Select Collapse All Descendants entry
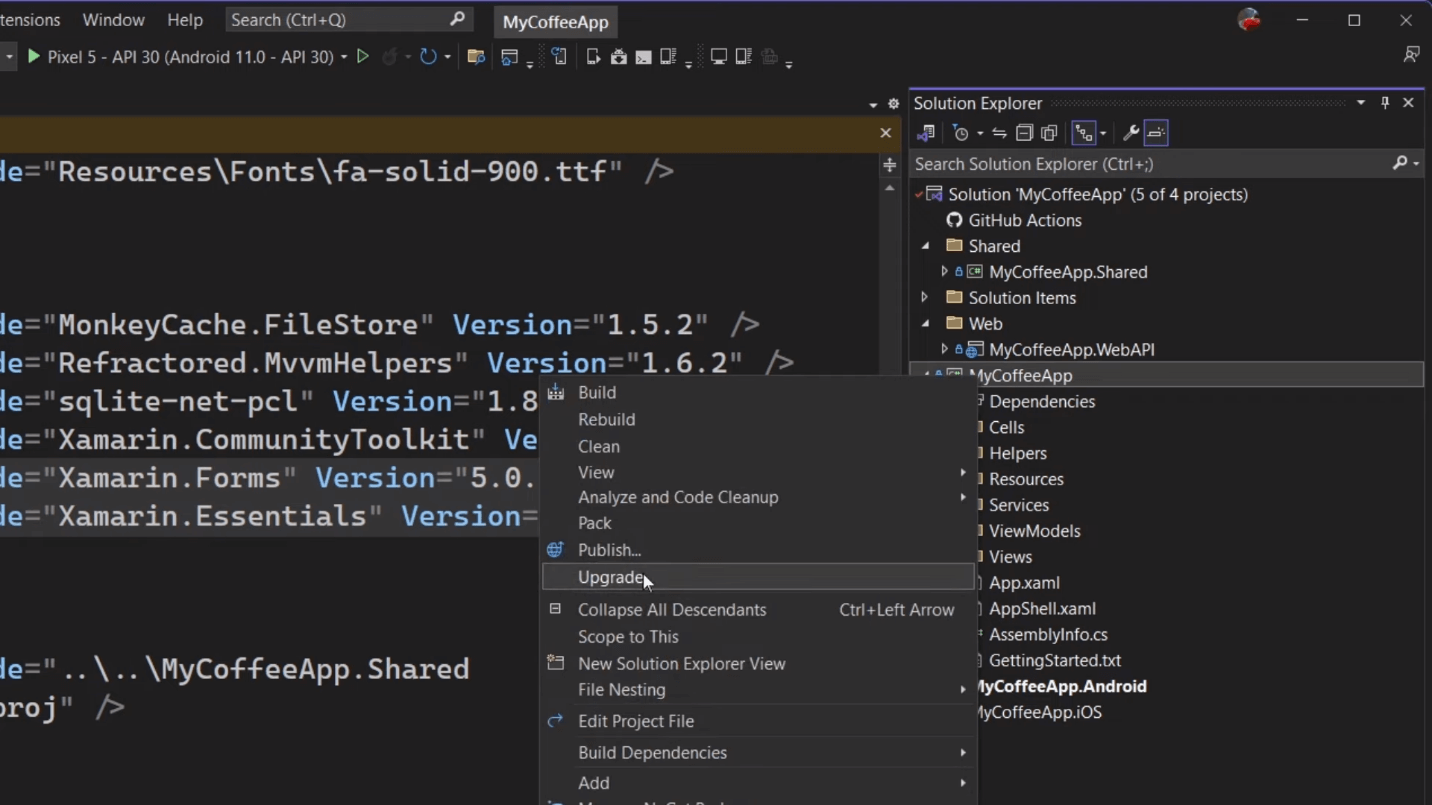Viewport: 1432px width, 805px height. click(x=758, y=610)
